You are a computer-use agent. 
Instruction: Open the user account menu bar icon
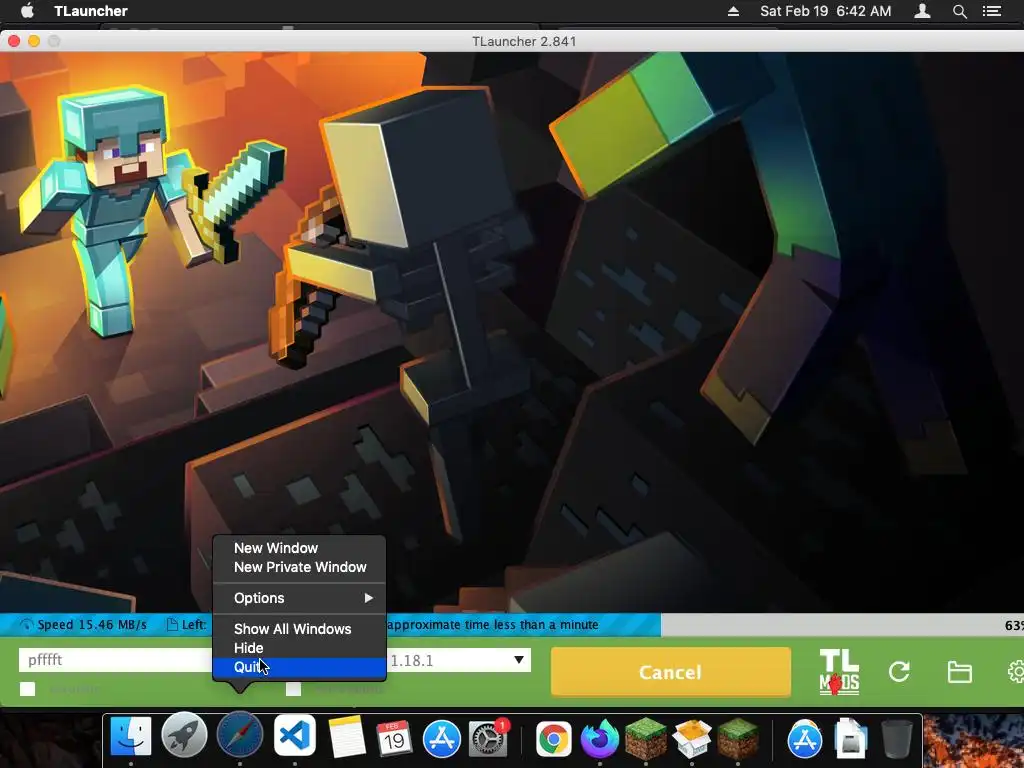[x=922, y=11]
